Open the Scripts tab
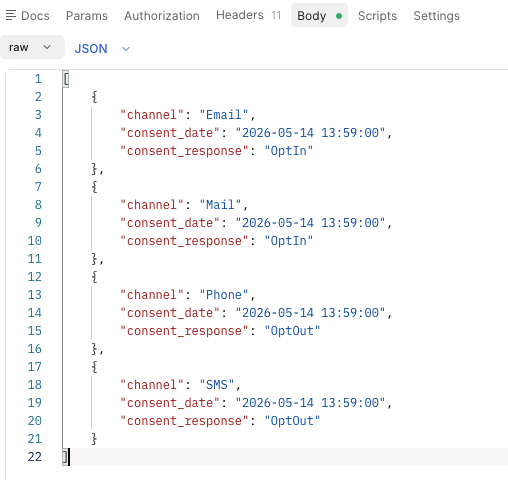The height and width of the screenshot is (480, 508). [377, 16]
